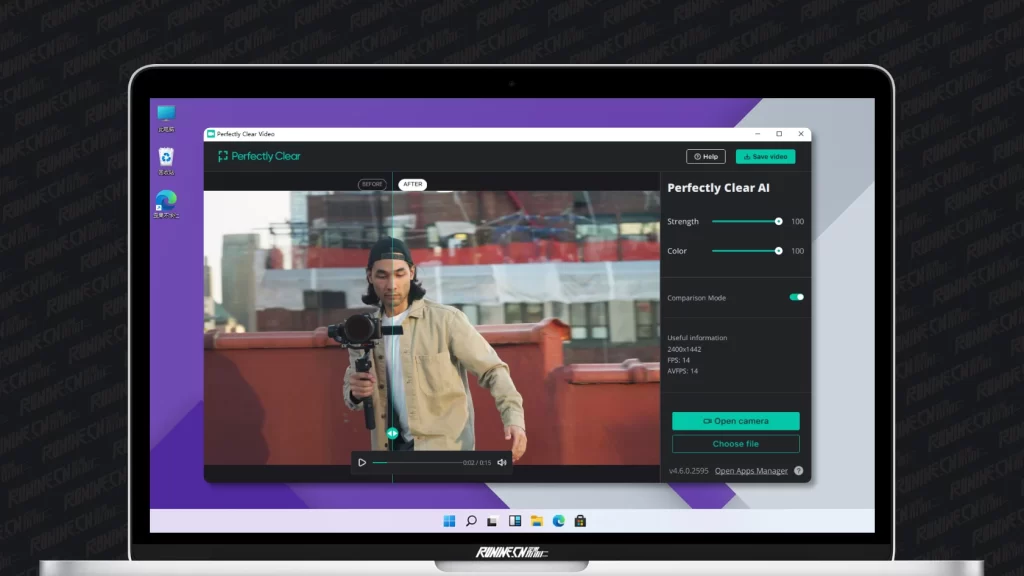Click the Perfectly Clear logo
1024x576 pixels.
259,156
